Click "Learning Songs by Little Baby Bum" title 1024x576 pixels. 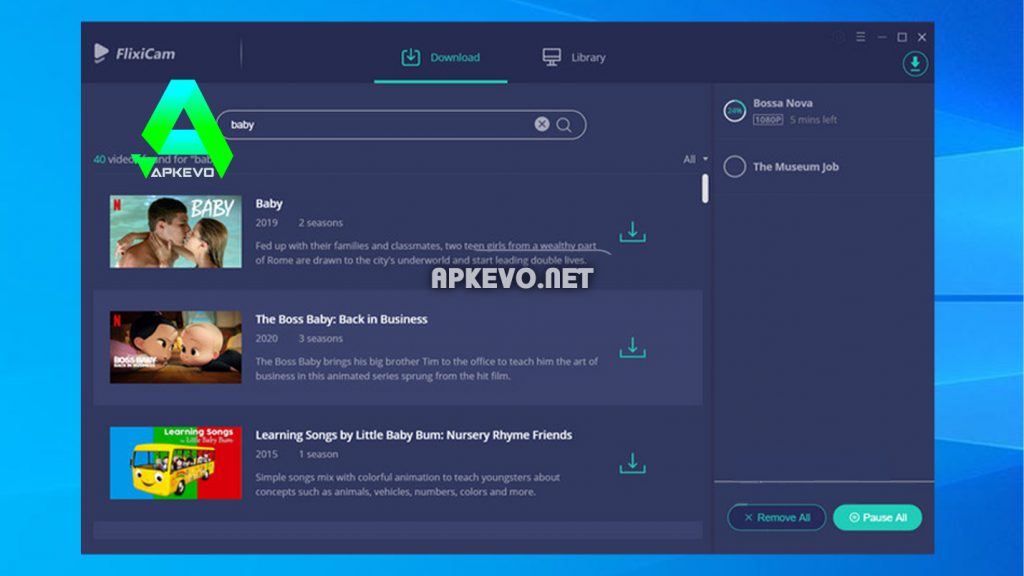(x=413, y=435)
